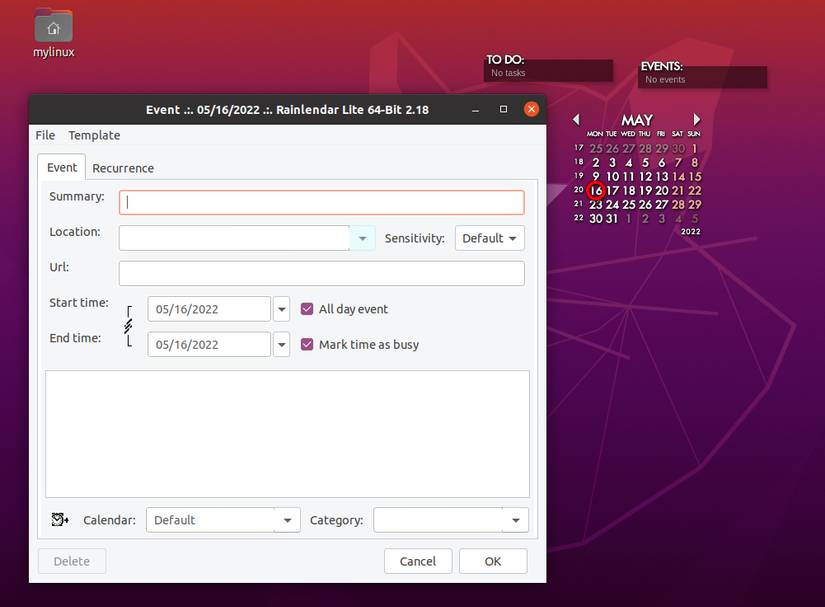Click the TO DO widget header

pos(505,60)
